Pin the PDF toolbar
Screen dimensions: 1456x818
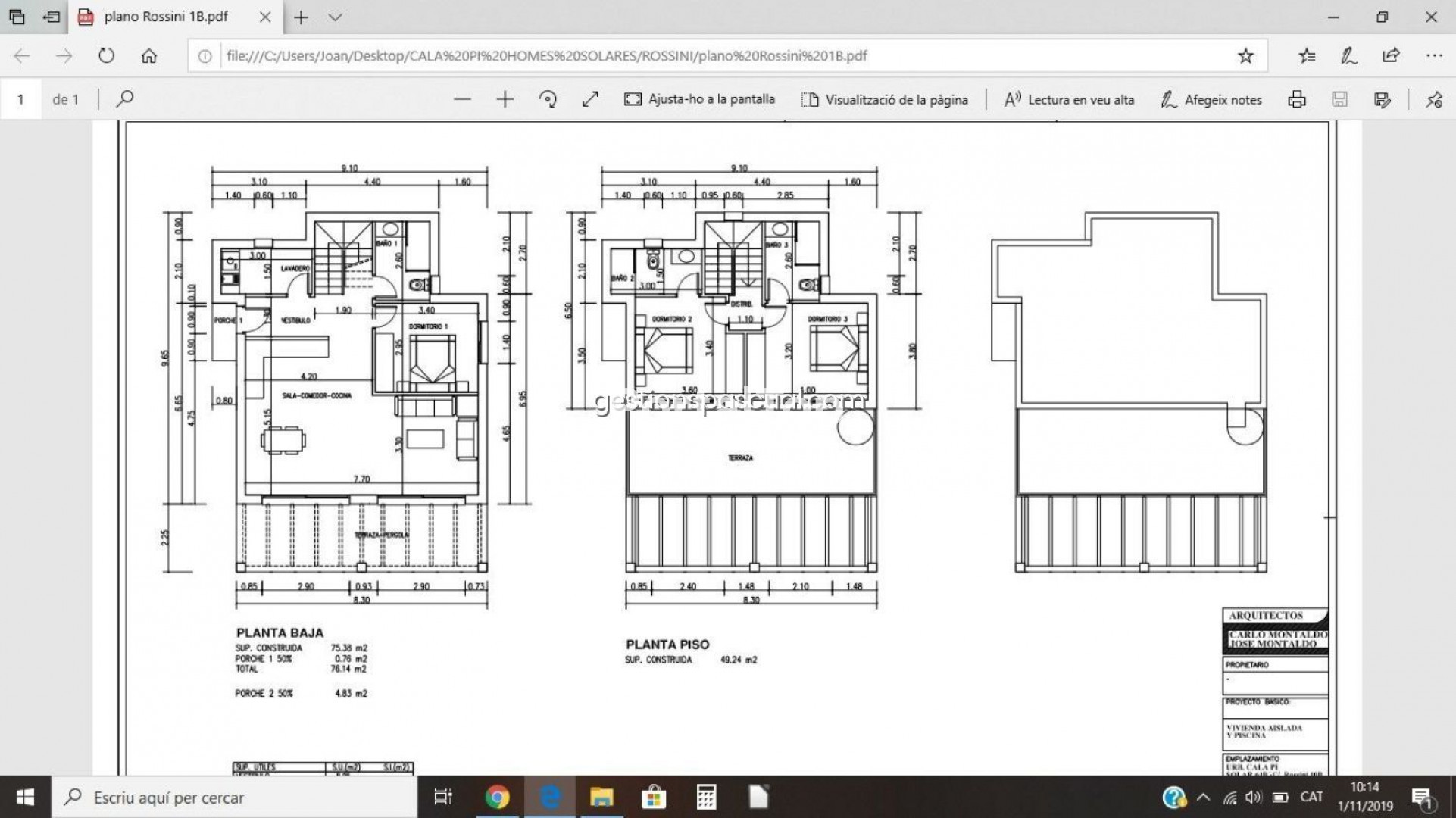(x=1433, y=99)
